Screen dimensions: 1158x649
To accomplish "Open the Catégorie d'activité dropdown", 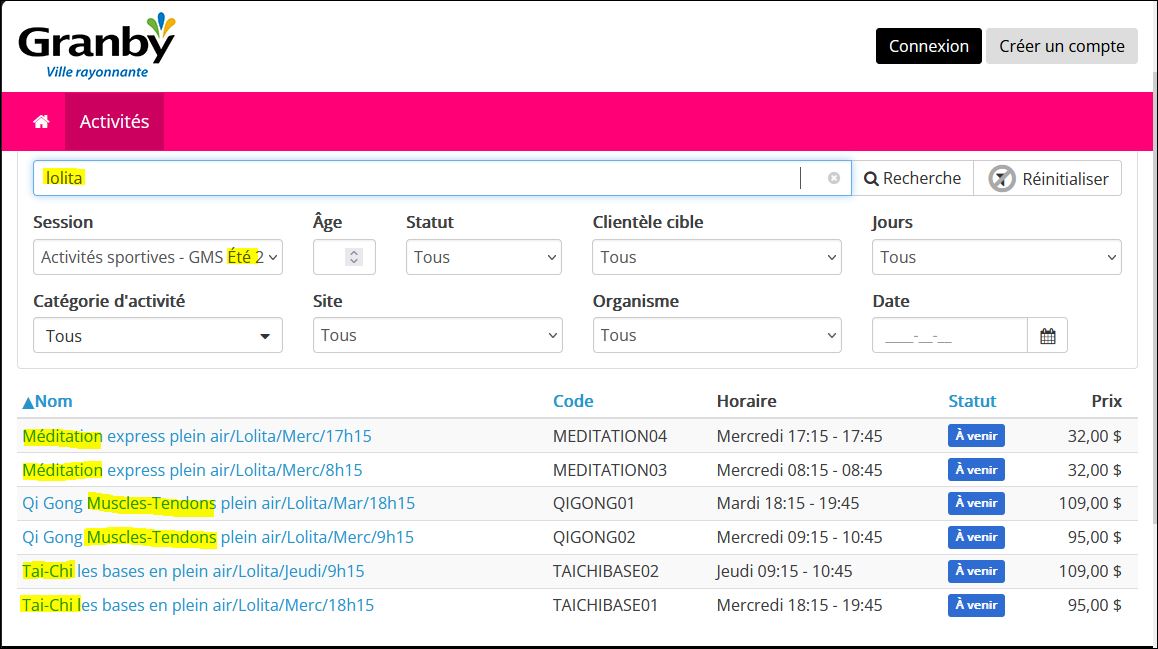I will (158, 335).
